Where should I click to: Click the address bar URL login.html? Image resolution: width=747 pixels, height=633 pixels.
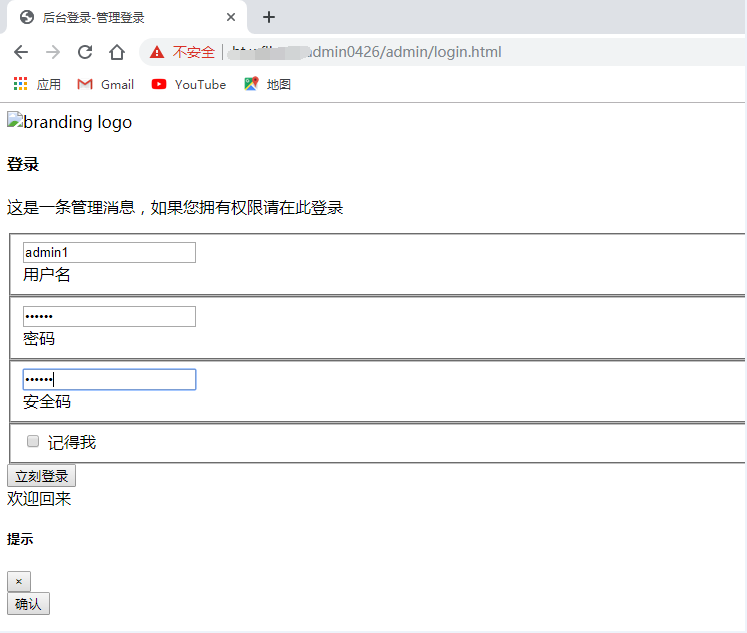pyautogui.click(x=364, y=52)
